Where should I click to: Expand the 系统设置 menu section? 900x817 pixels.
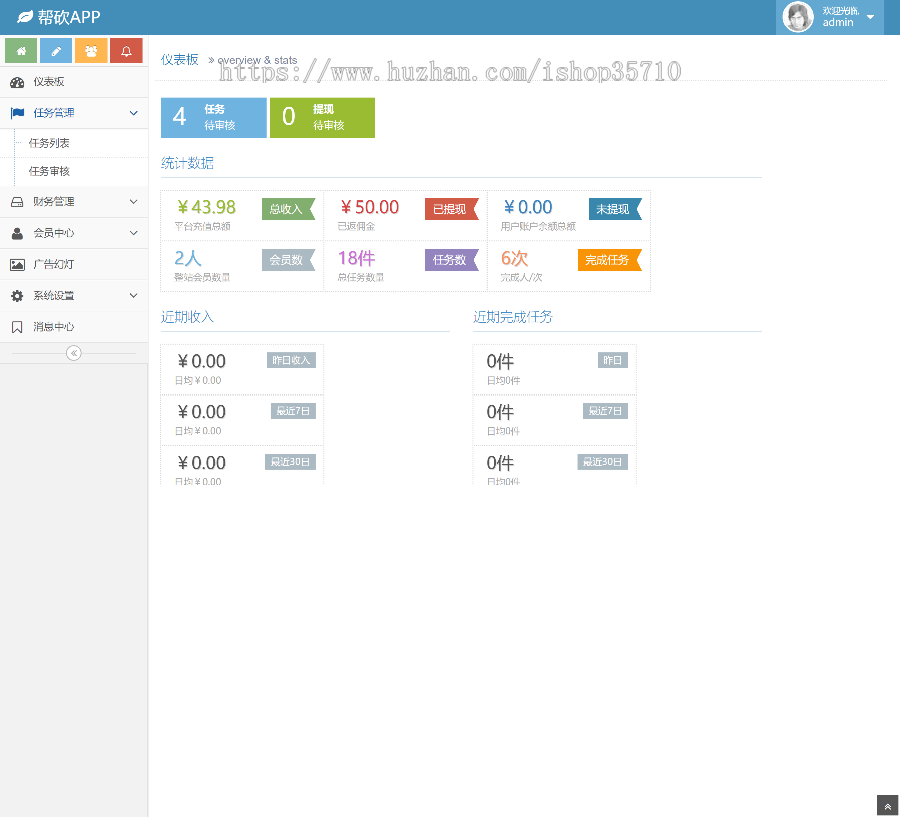pyautogui.click(x=133, y=296)
